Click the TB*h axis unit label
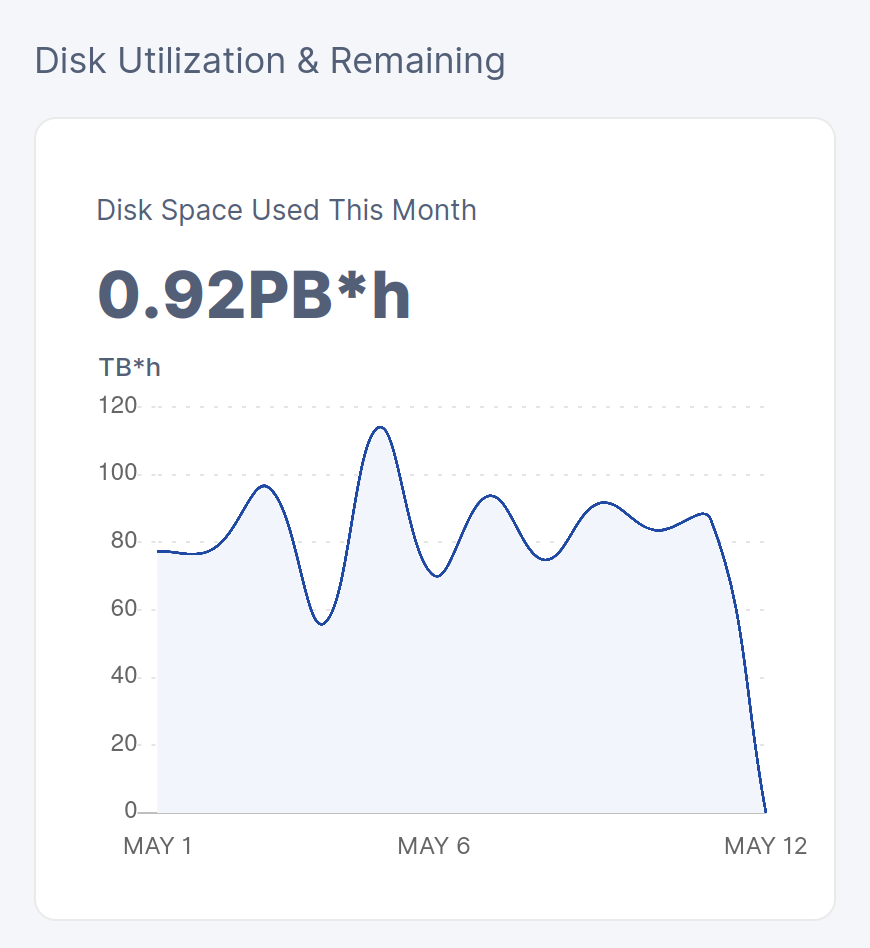 point(129,367)
